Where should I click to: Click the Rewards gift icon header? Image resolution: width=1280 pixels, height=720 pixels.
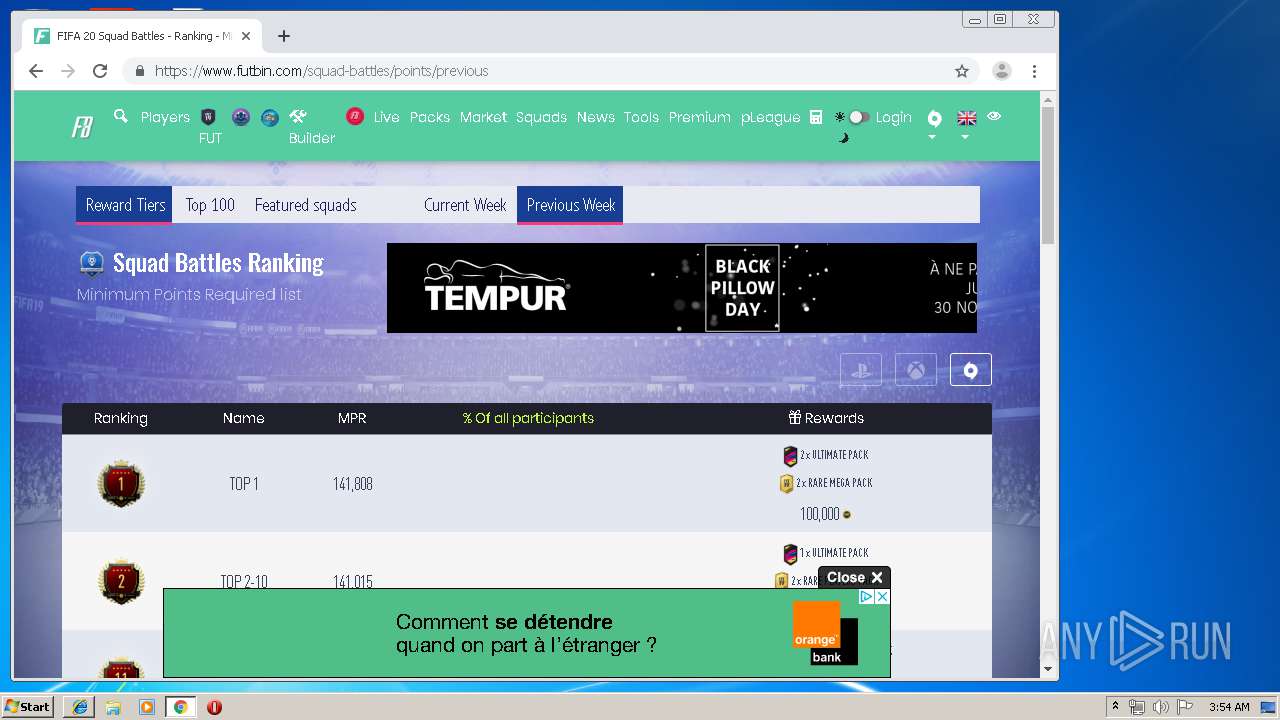pyautogui.click(x=795, y=418)
